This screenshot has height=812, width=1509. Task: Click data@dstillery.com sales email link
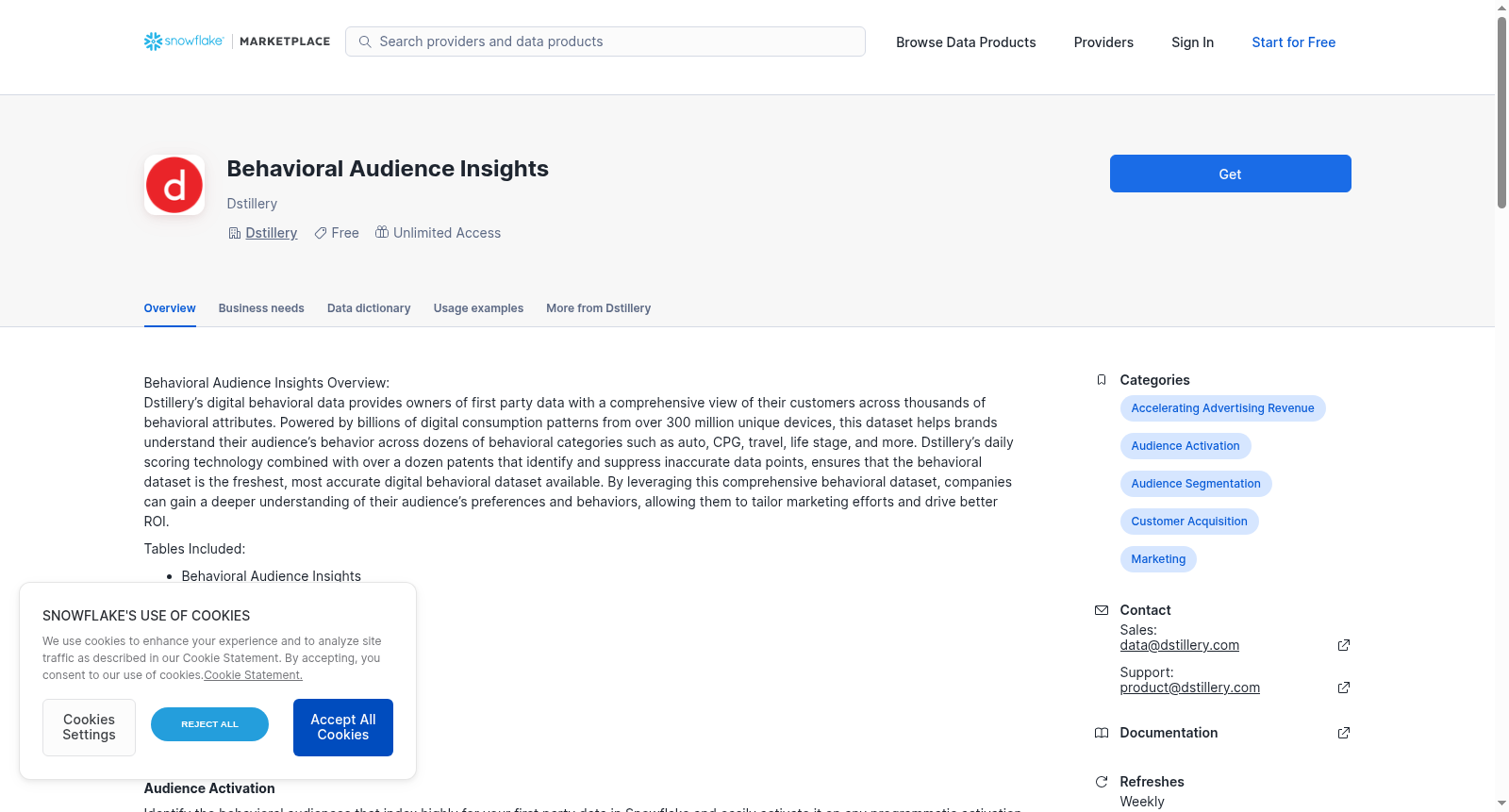point(1179,645)
